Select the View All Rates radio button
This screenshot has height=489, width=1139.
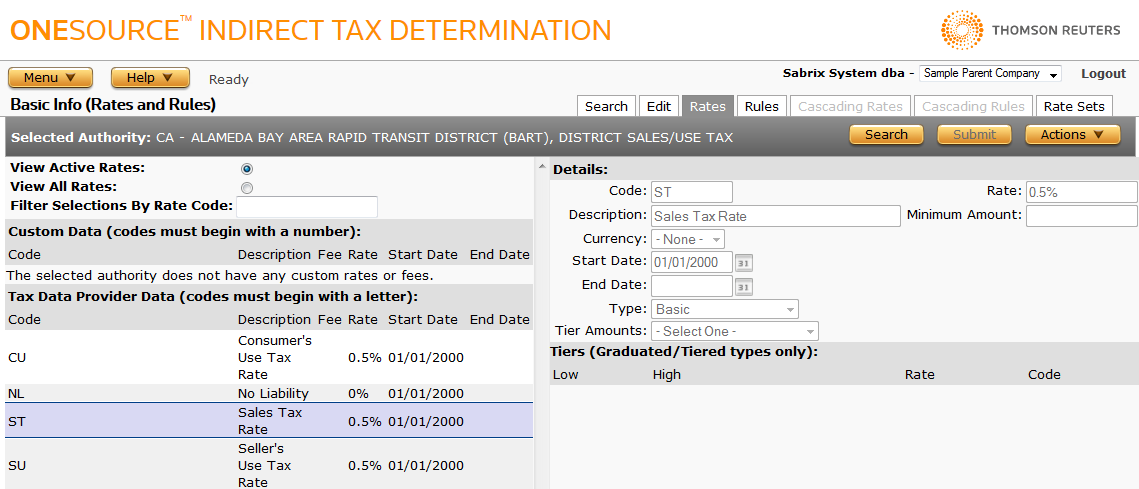[247, 187]
